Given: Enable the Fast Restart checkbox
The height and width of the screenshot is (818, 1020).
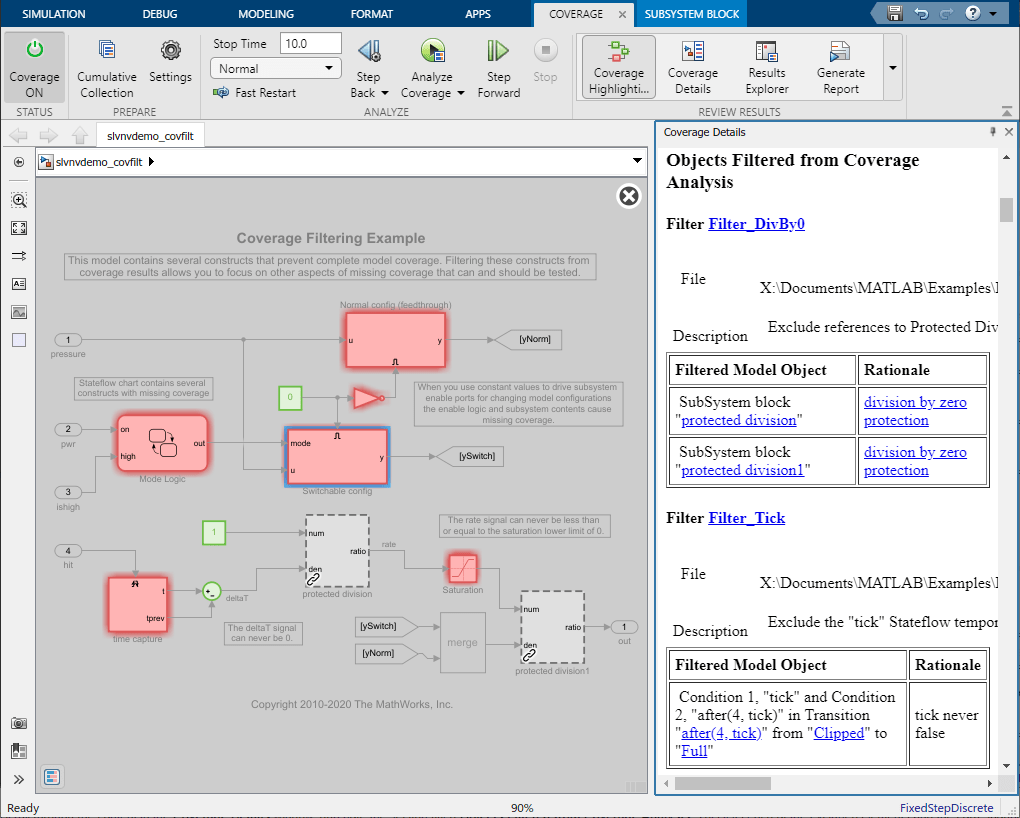Looking at the screenshot, I should point(222,92).
